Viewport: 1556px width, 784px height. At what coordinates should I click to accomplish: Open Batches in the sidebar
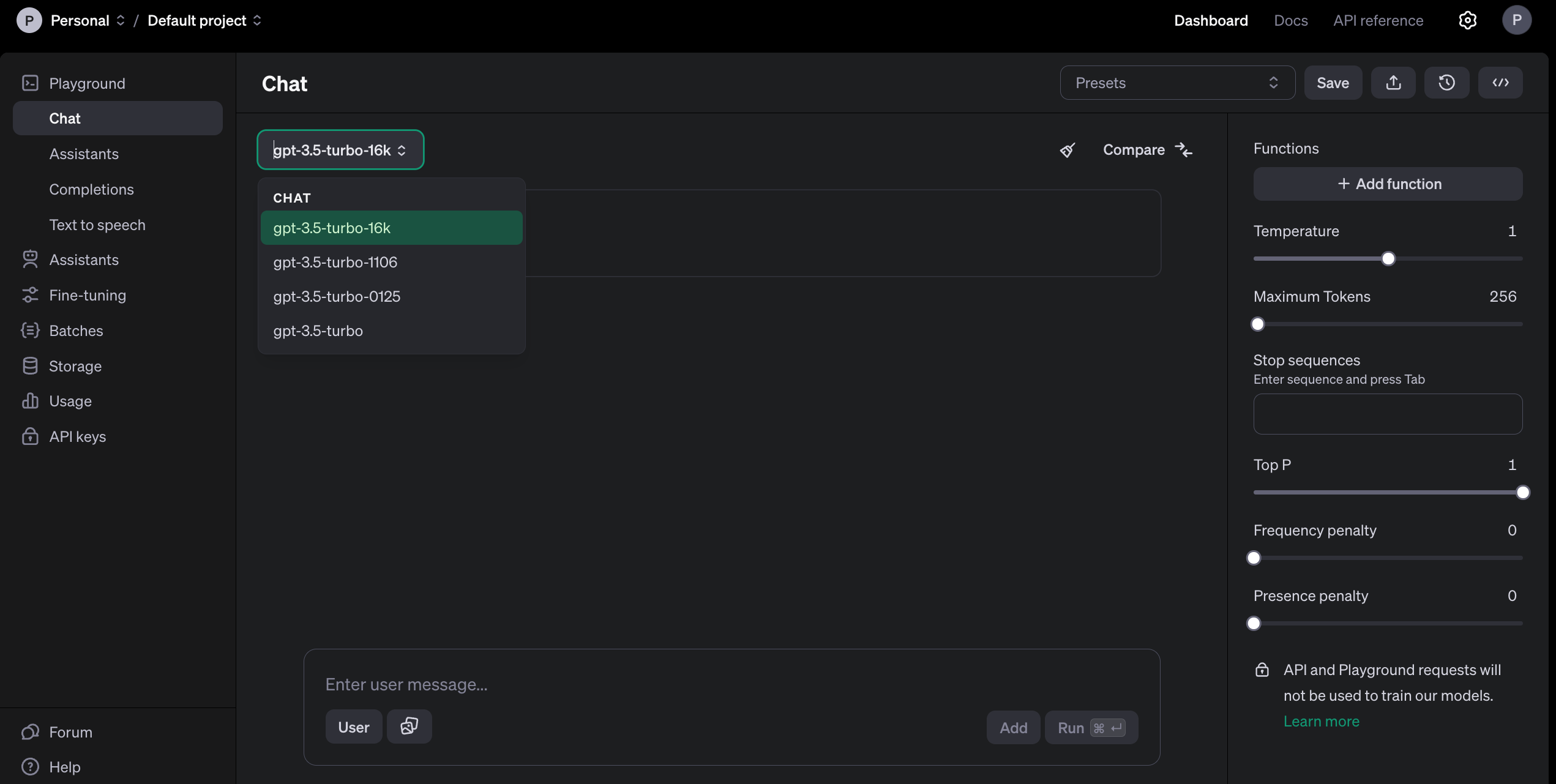76,330
